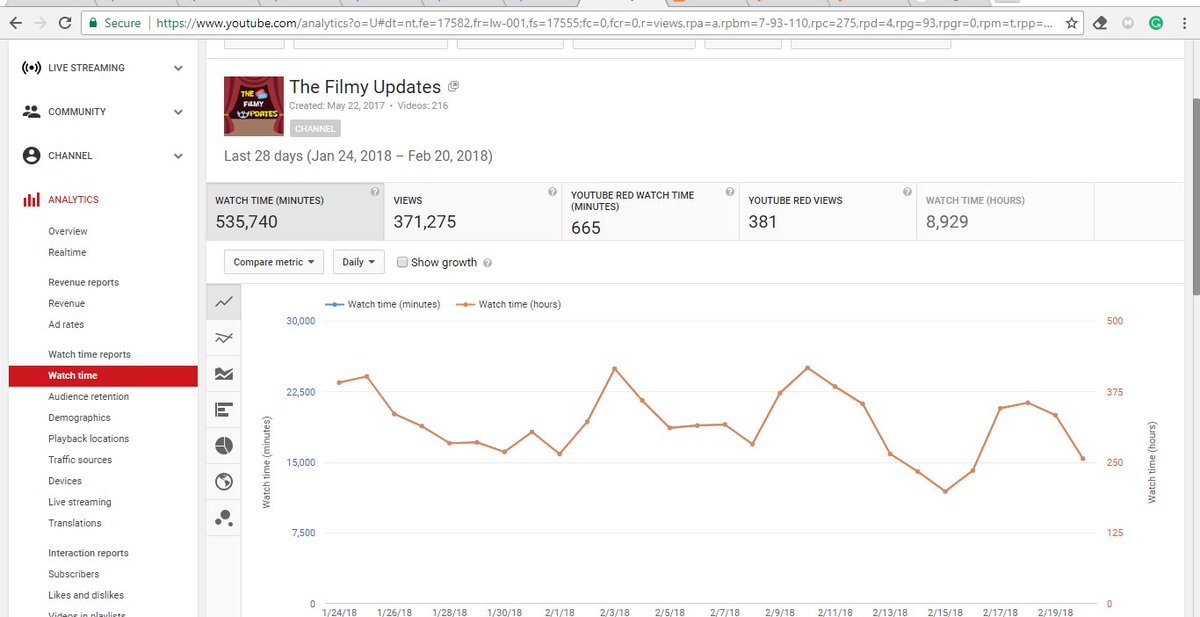Viewport: 1200px width, 617px height.
Task: Open Ad rates report
Action: (66, 324)
